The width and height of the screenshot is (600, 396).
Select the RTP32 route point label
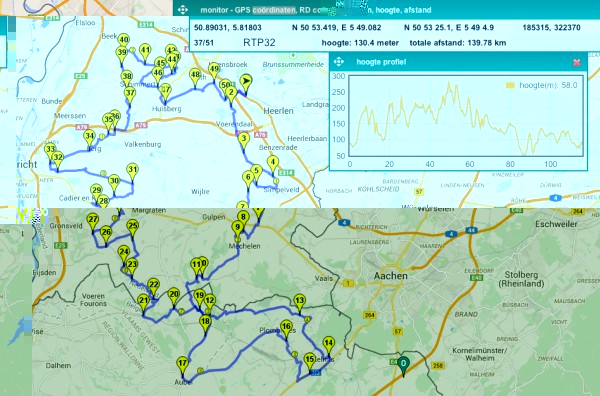click(259, 42)
